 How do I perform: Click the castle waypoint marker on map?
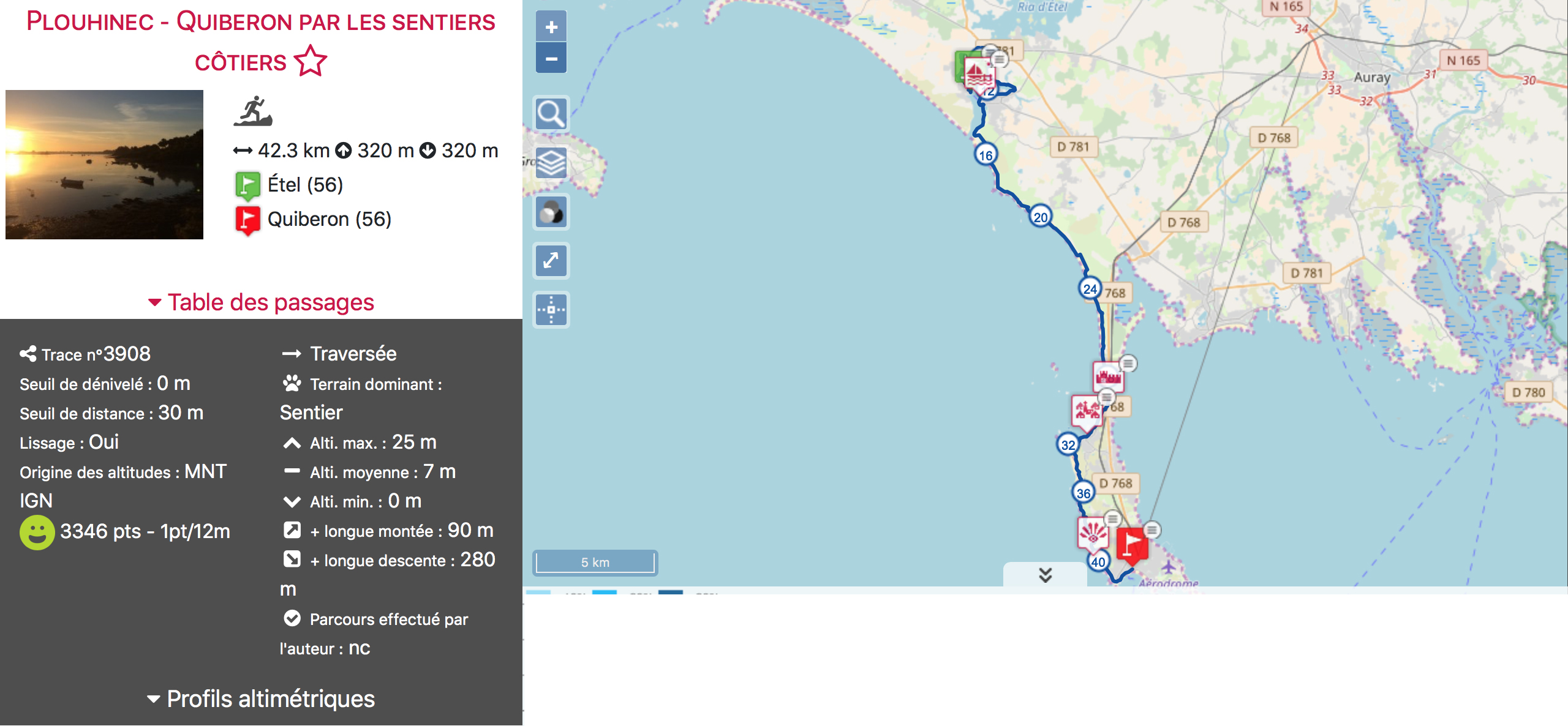click(x=1107, y=376)
